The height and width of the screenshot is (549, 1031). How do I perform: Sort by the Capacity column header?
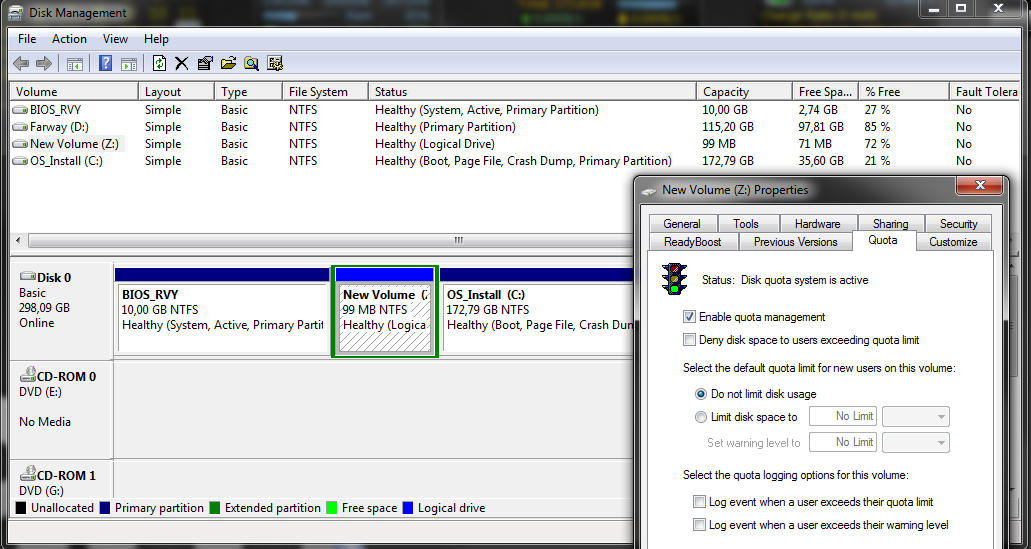pos(744,91)
